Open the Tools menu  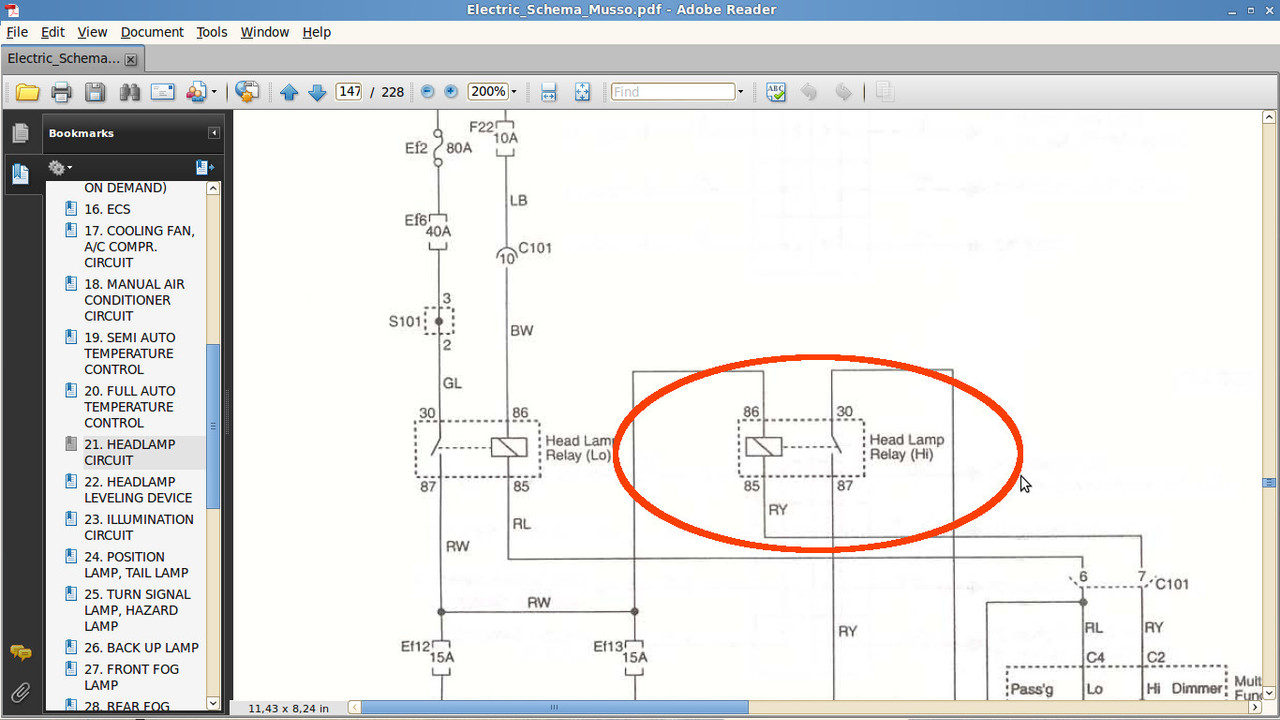tap(212, 32)
